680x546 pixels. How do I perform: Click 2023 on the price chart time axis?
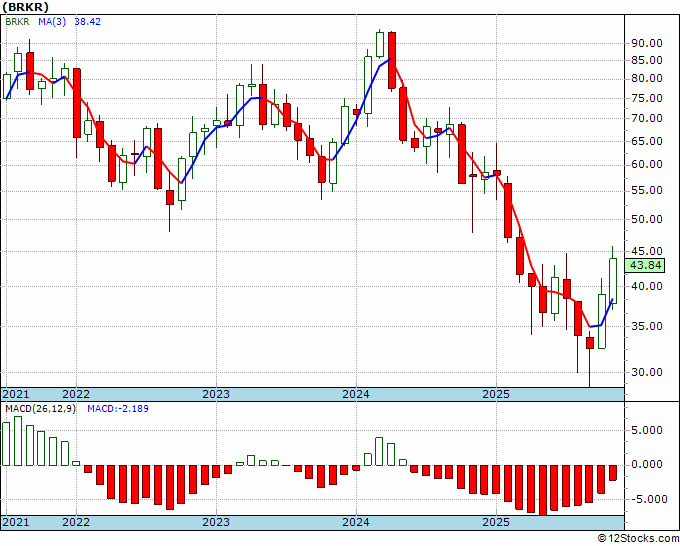216,394
